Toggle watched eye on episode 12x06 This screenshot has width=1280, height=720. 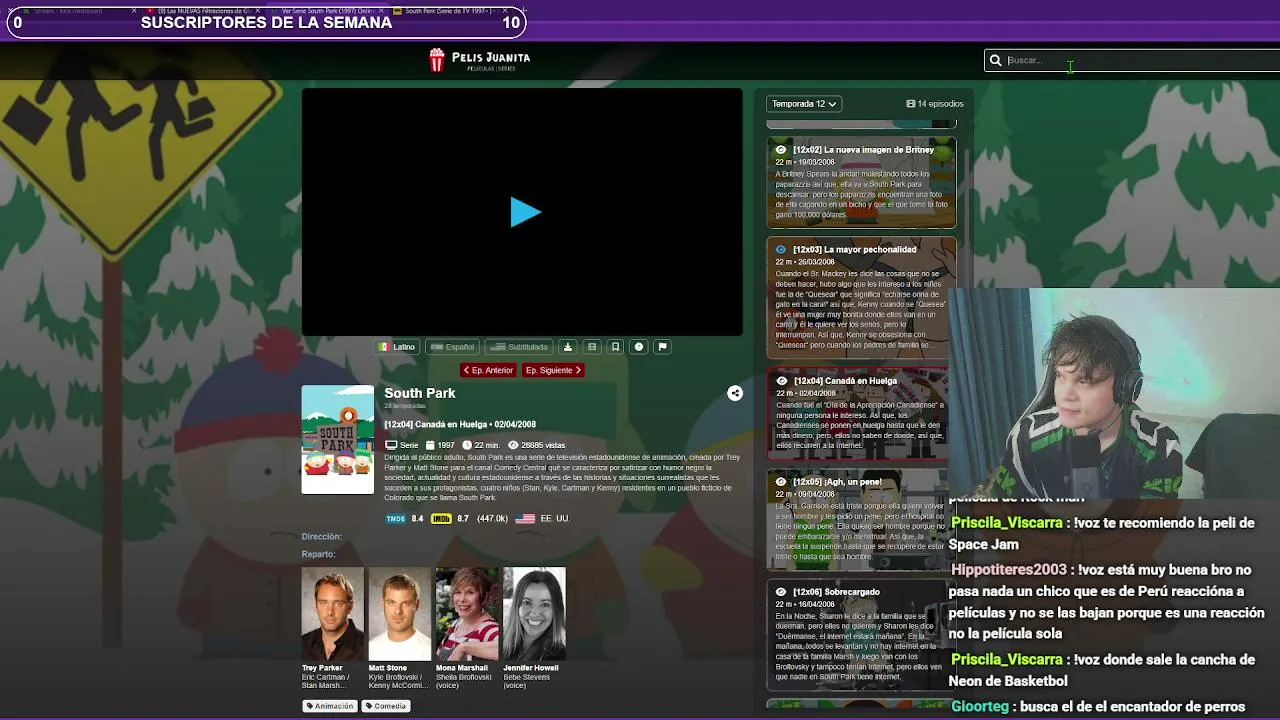tap(781, 592)
